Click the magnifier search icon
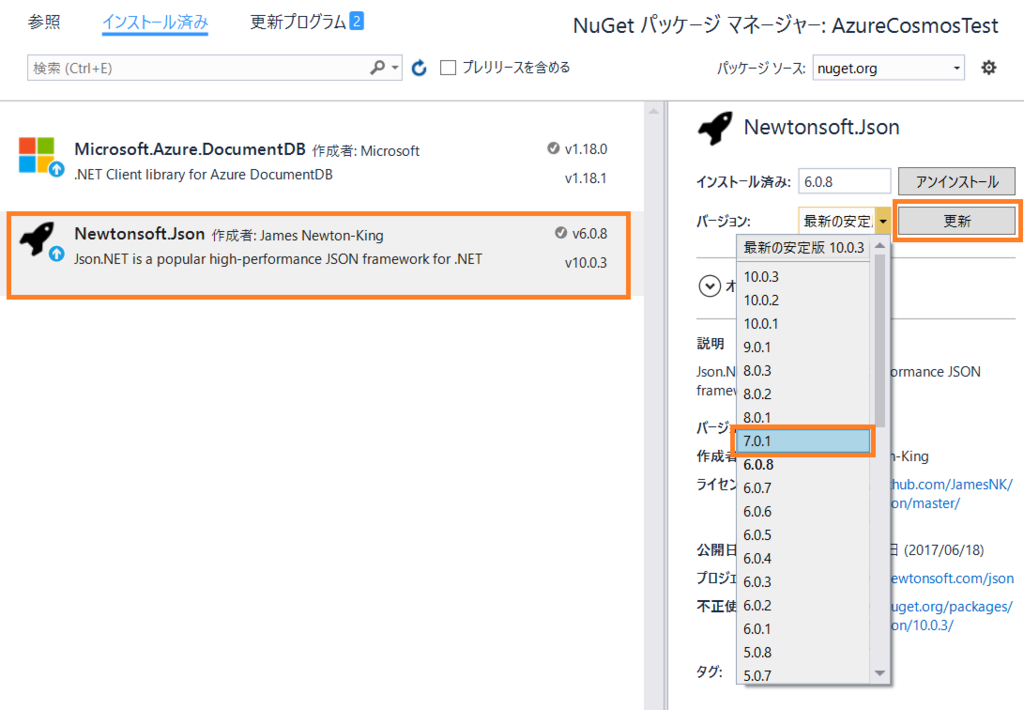The width and height of the screenshot is (1024, 710). pos(377,67)
